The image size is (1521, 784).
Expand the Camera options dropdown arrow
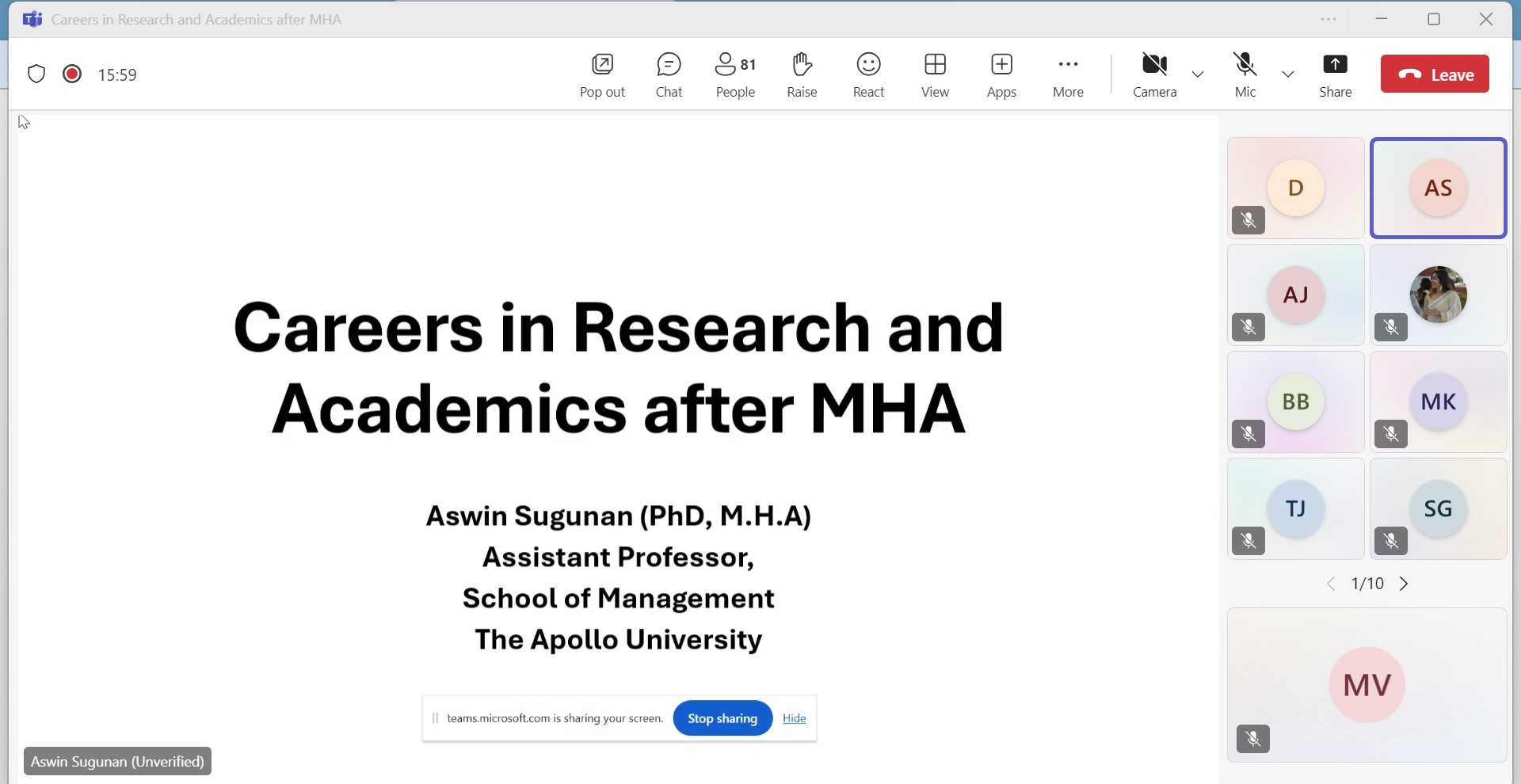[x=1198, y=74]
